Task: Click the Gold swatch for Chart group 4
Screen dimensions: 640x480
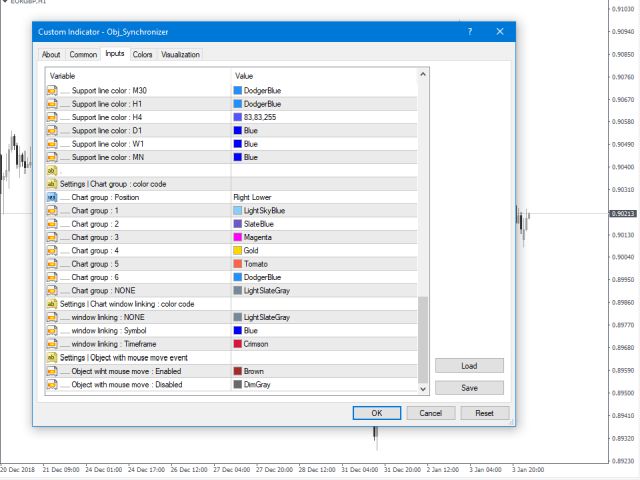Action: (238, 251)
